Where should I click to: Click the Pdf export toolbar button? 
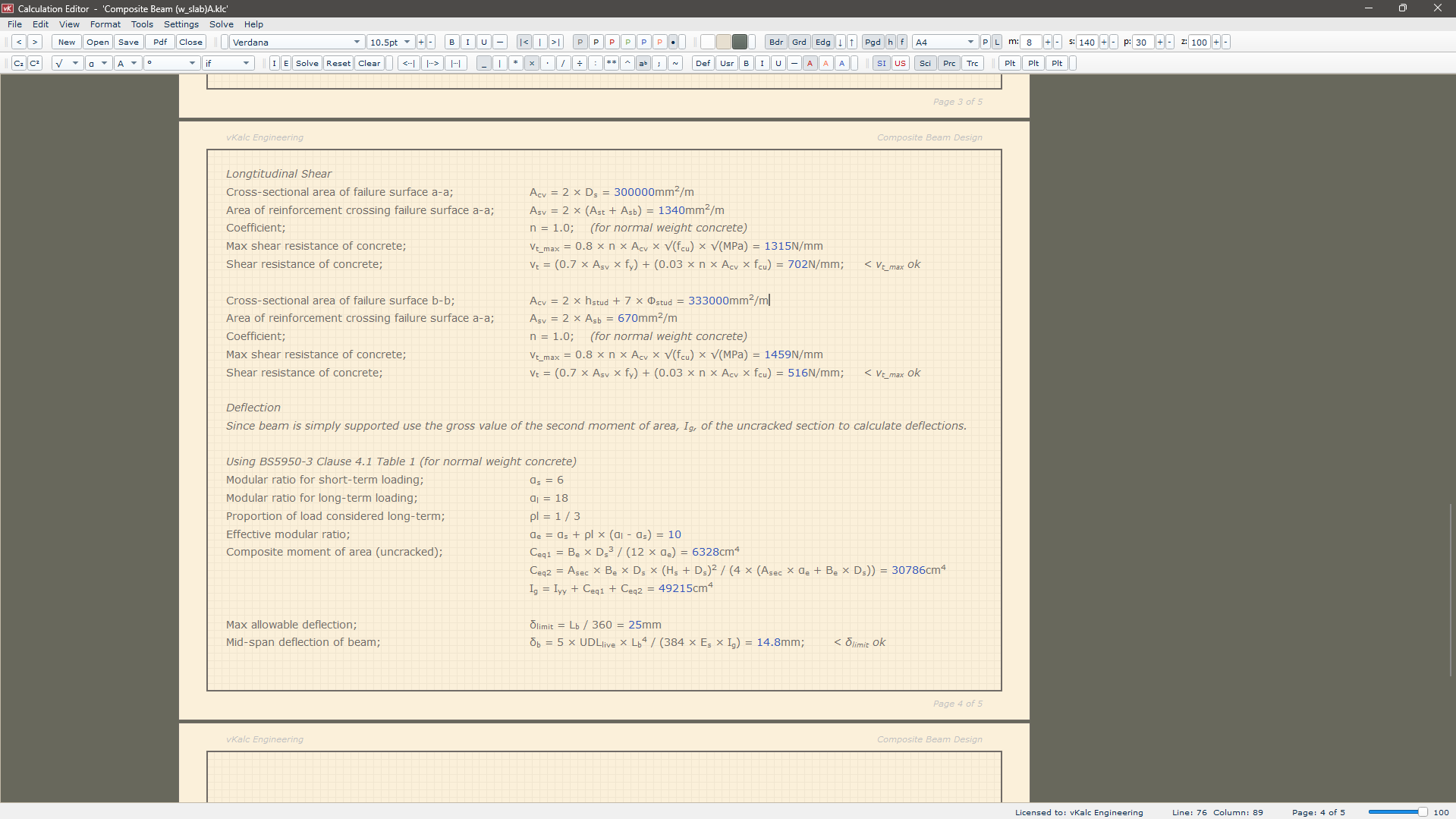159,43
